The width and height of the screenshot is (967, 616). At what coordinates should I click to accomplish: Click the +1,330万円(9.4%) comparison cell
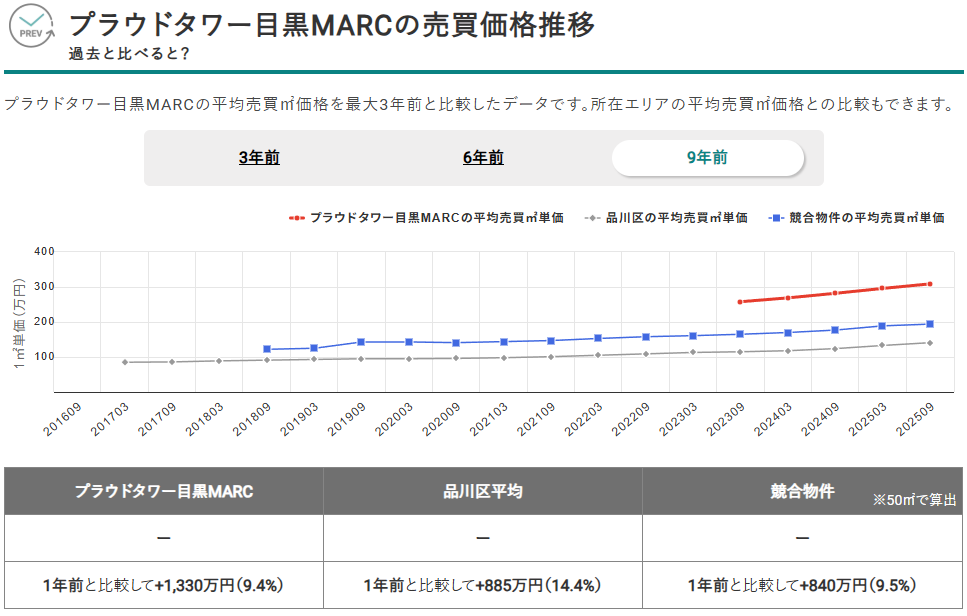coord(164,586)
